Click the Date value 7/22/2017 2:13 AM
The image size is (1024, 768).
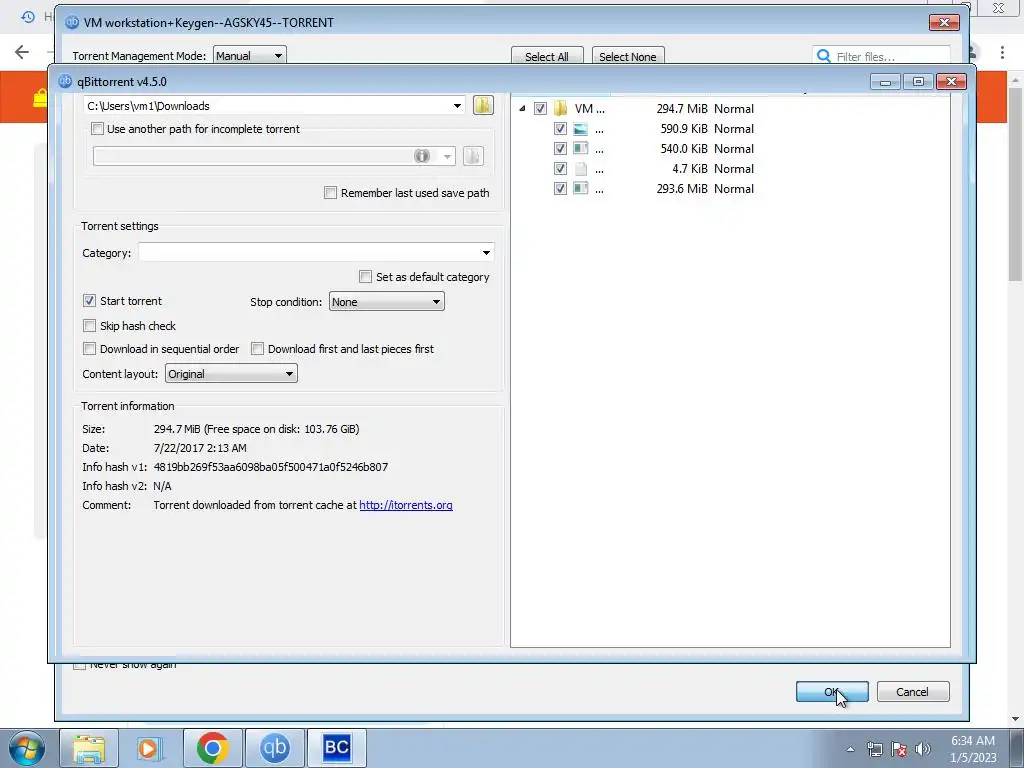pos(200,448)
